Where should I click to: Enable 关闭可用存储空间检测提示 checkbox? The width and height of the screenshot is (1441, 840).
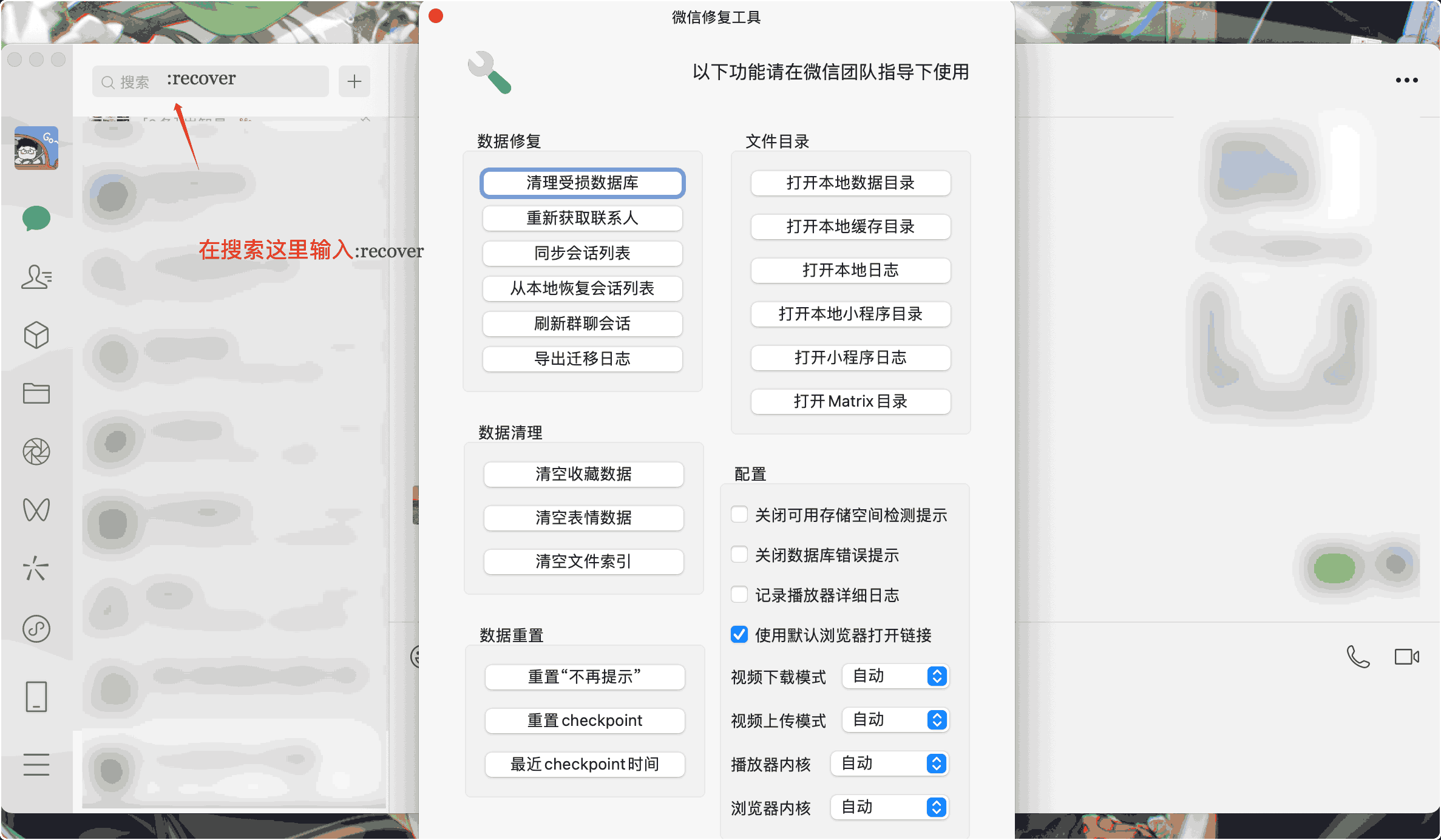[x=739, y=515]
